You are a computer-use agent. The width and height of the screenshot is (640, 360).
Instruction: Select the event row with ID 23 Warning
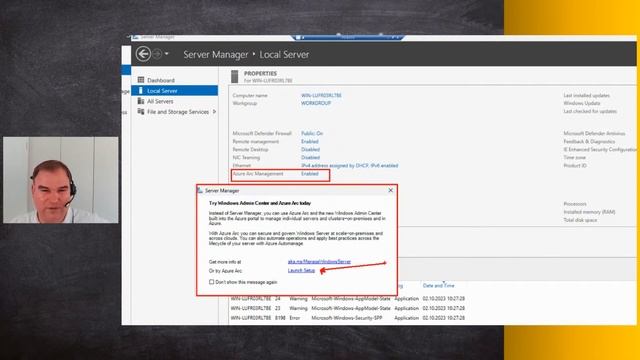click(x=348, y=308)
